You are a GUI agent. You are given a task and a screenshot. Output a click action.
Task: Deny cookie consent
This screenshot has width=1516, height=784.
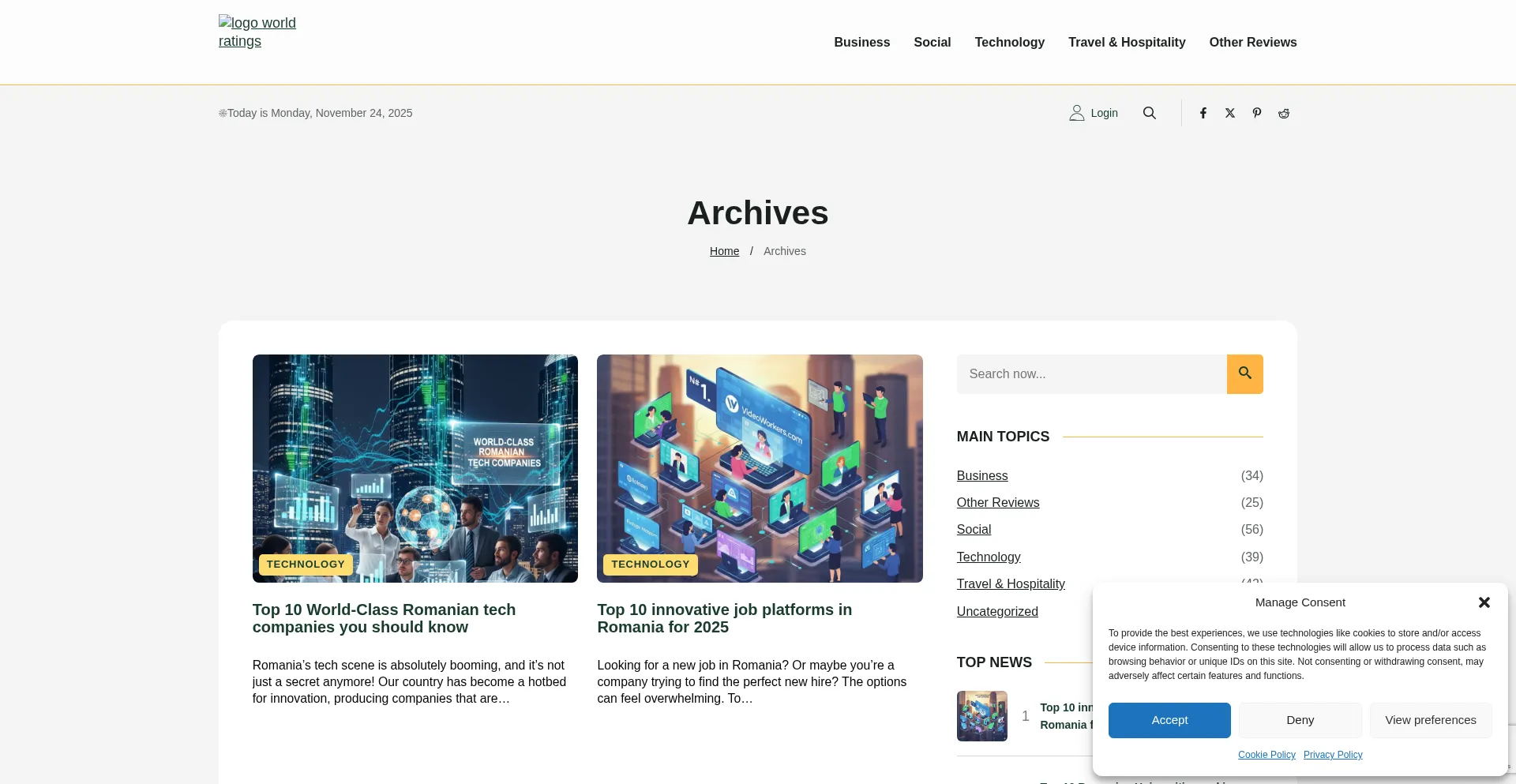[x=1300, y=720]
